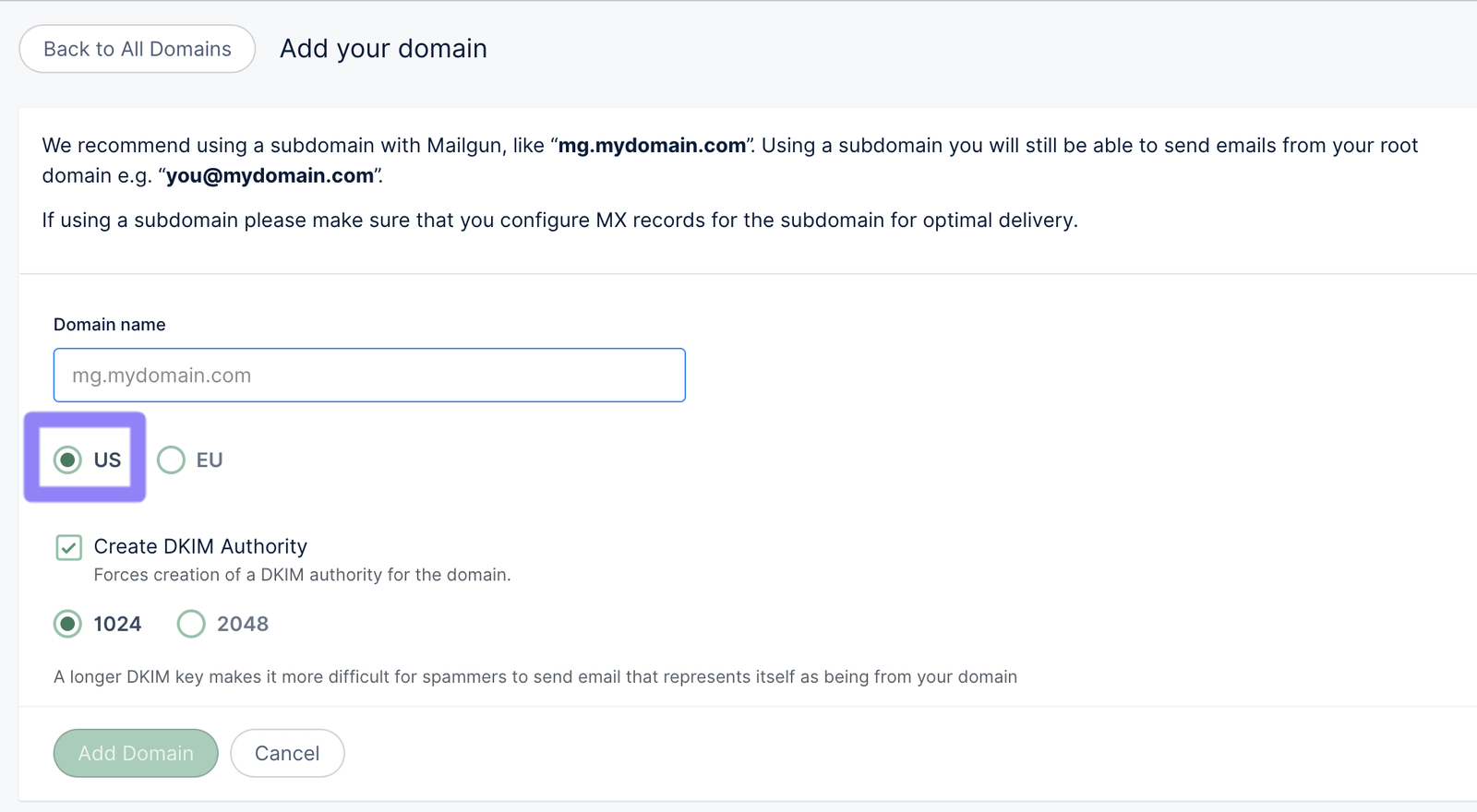Select the US region radio button
The image size is (1477, 812).
click(x=67, y=460)
